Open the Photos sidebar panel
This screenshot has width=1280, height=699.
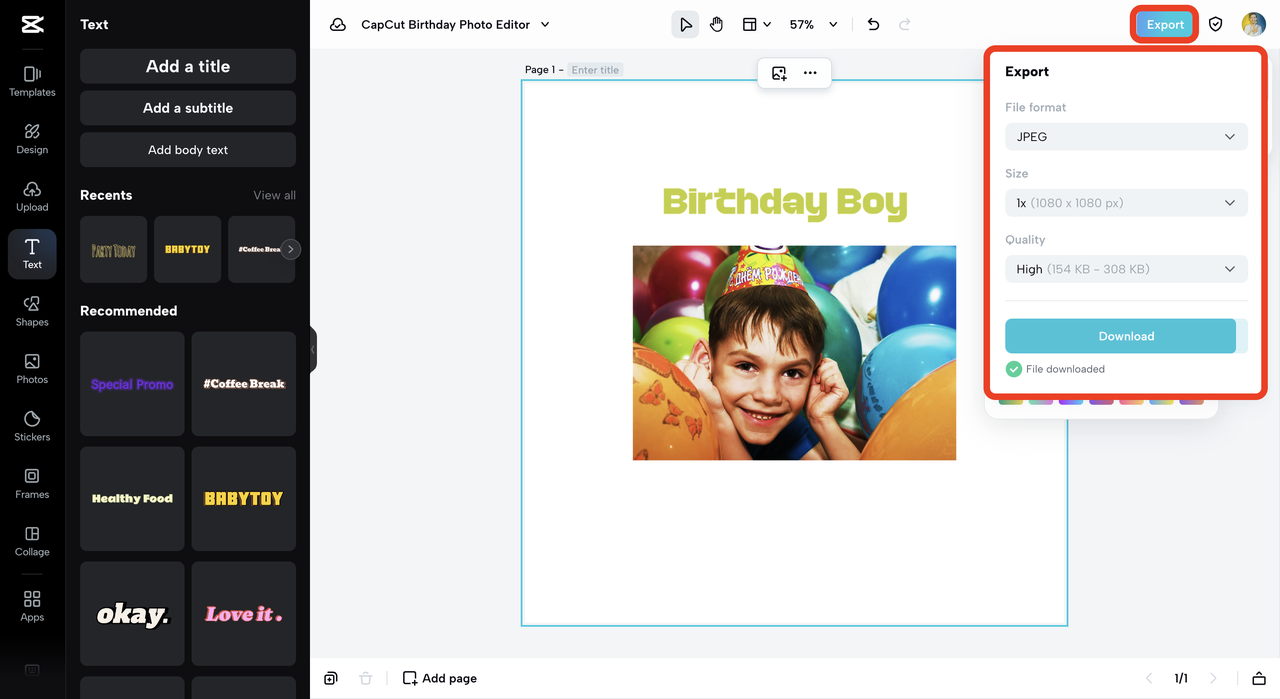pos(32,368)
